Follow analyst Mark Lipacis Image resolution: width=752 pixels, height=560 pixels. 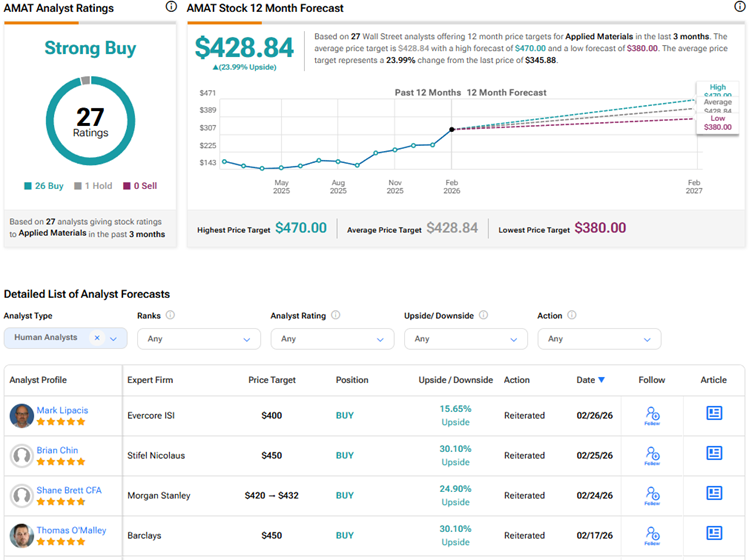tap(652, 414)
